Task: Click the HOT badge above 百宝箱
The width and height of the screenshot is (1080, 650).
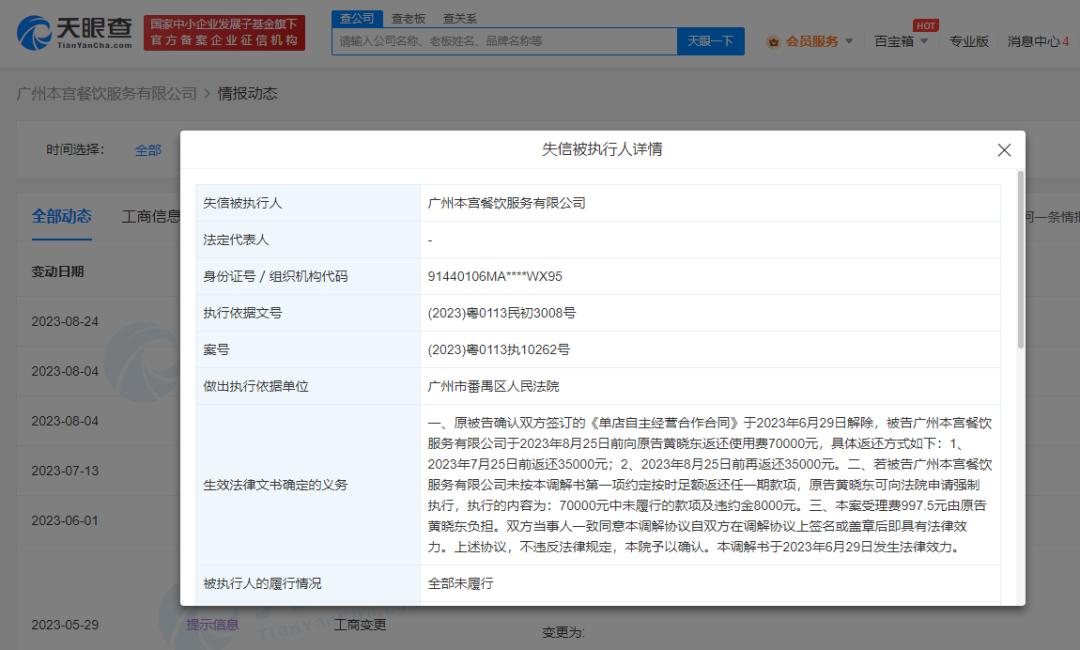Action: tap(925, 25)
